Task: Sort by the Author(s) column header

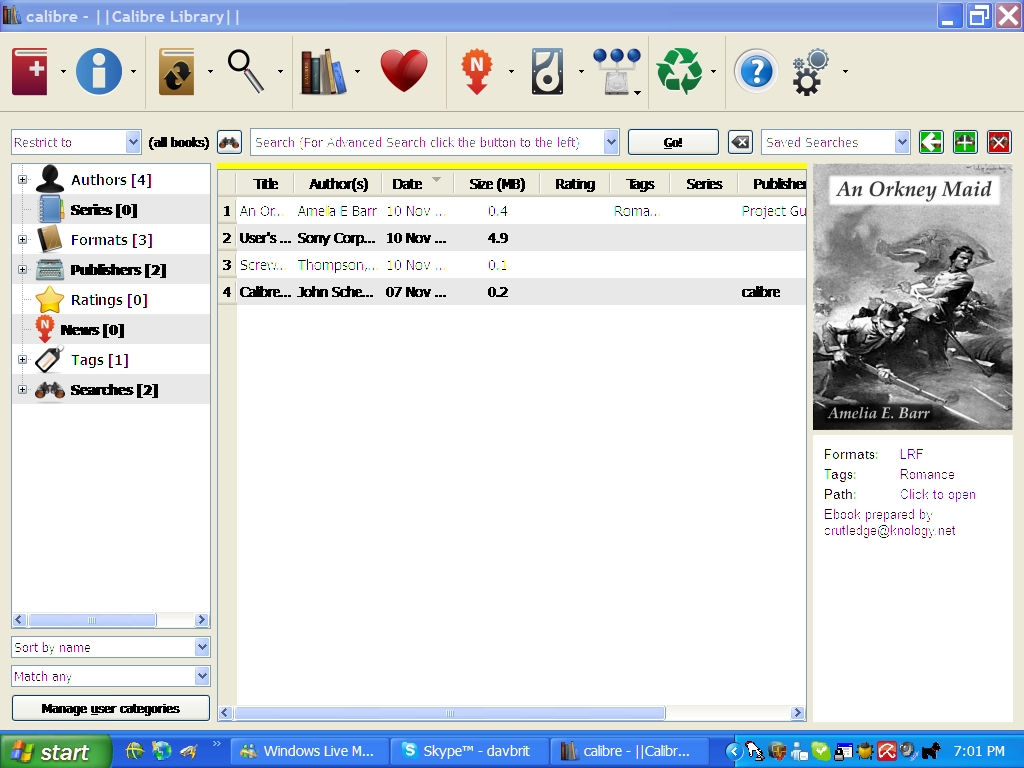Action: click(338, 184)
